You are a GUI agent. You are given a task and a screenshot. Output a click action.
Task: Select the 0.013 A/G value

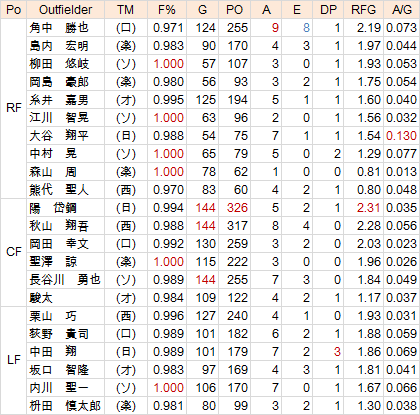401,172
